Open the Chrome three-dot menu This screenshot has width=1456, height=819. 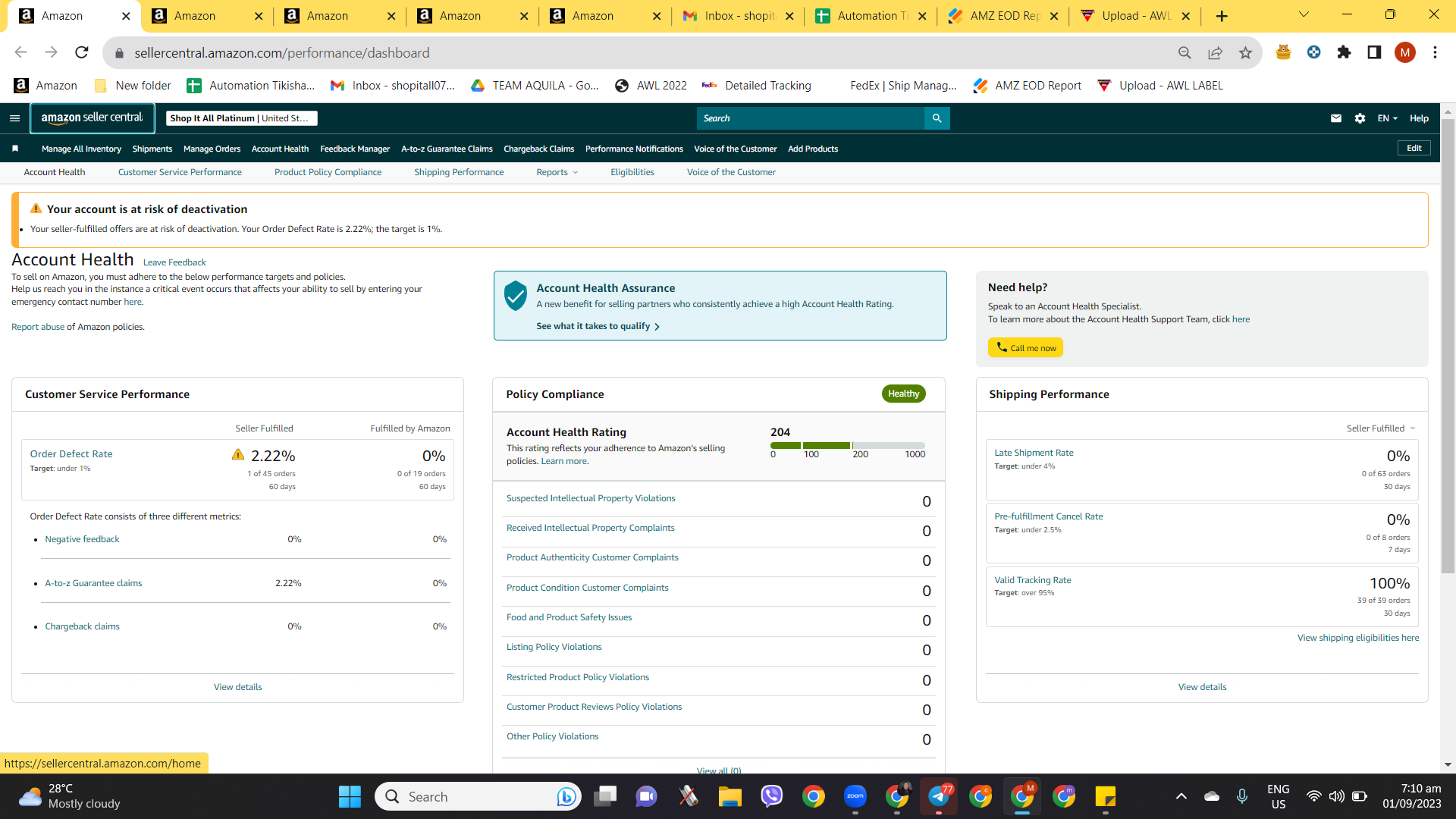pos(1435,52)
